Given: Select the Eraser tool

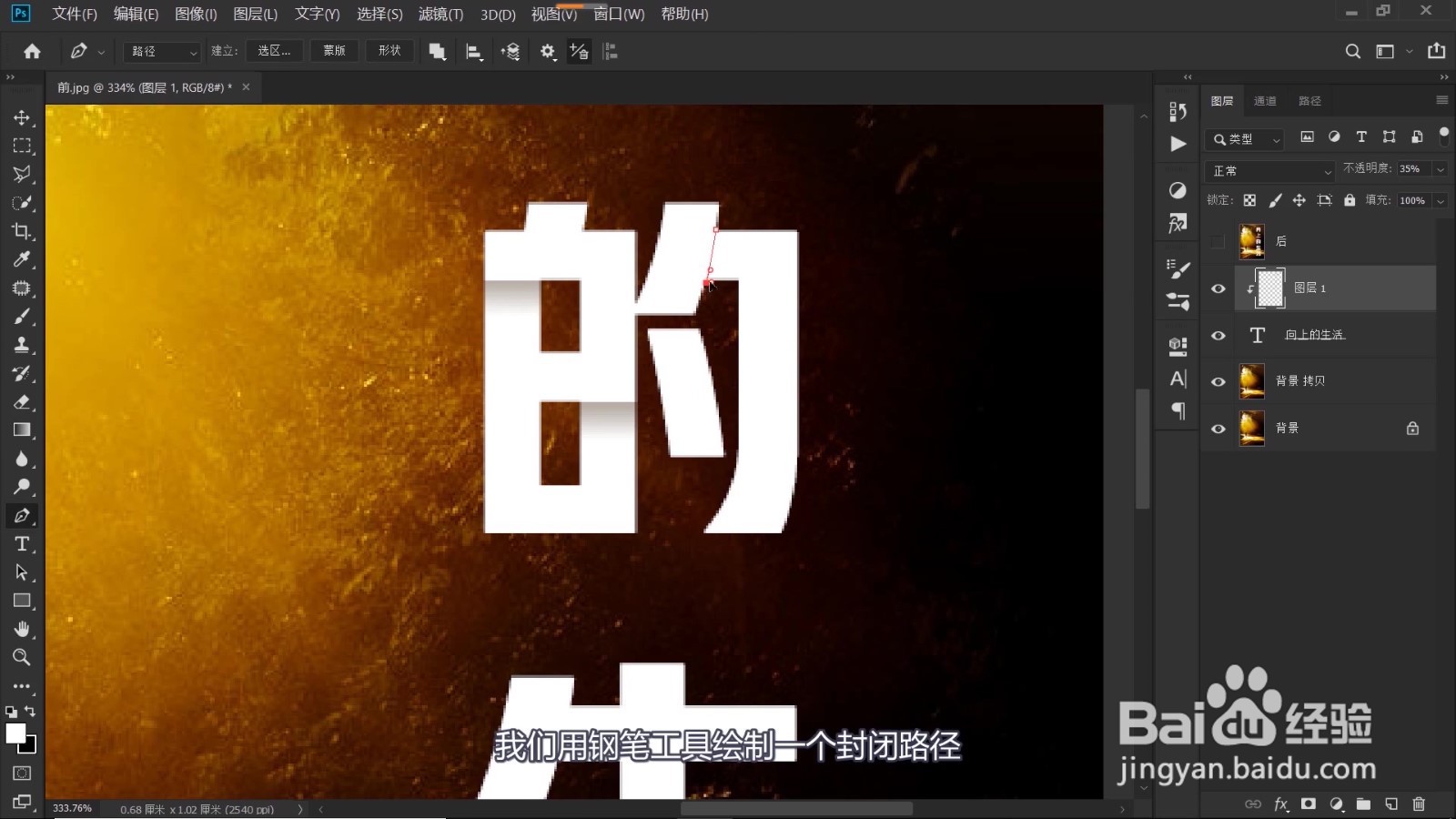Looking at the screenshot, I should tap(22, 401).
